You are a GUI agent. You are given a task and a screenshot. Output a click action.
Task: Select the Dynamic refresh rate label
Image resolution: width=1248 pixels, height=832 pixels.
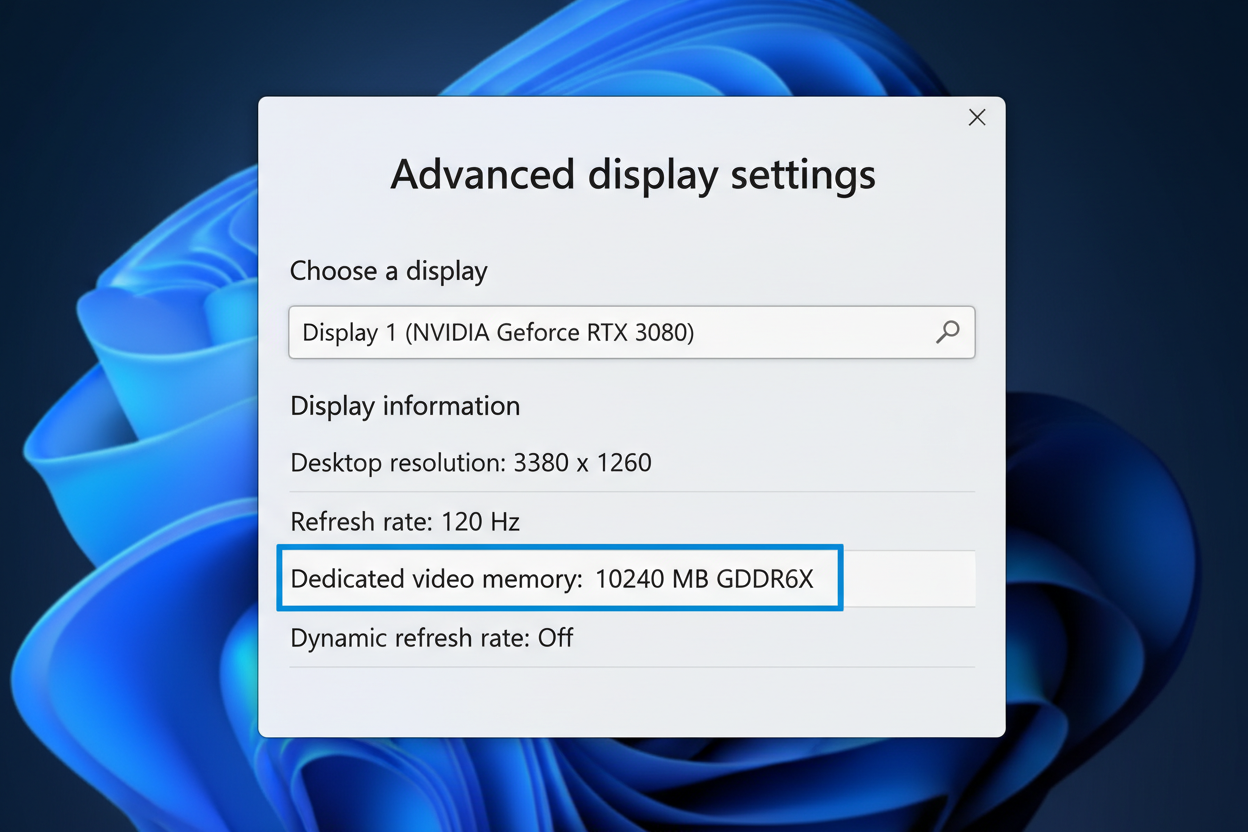tap(410, 638)
